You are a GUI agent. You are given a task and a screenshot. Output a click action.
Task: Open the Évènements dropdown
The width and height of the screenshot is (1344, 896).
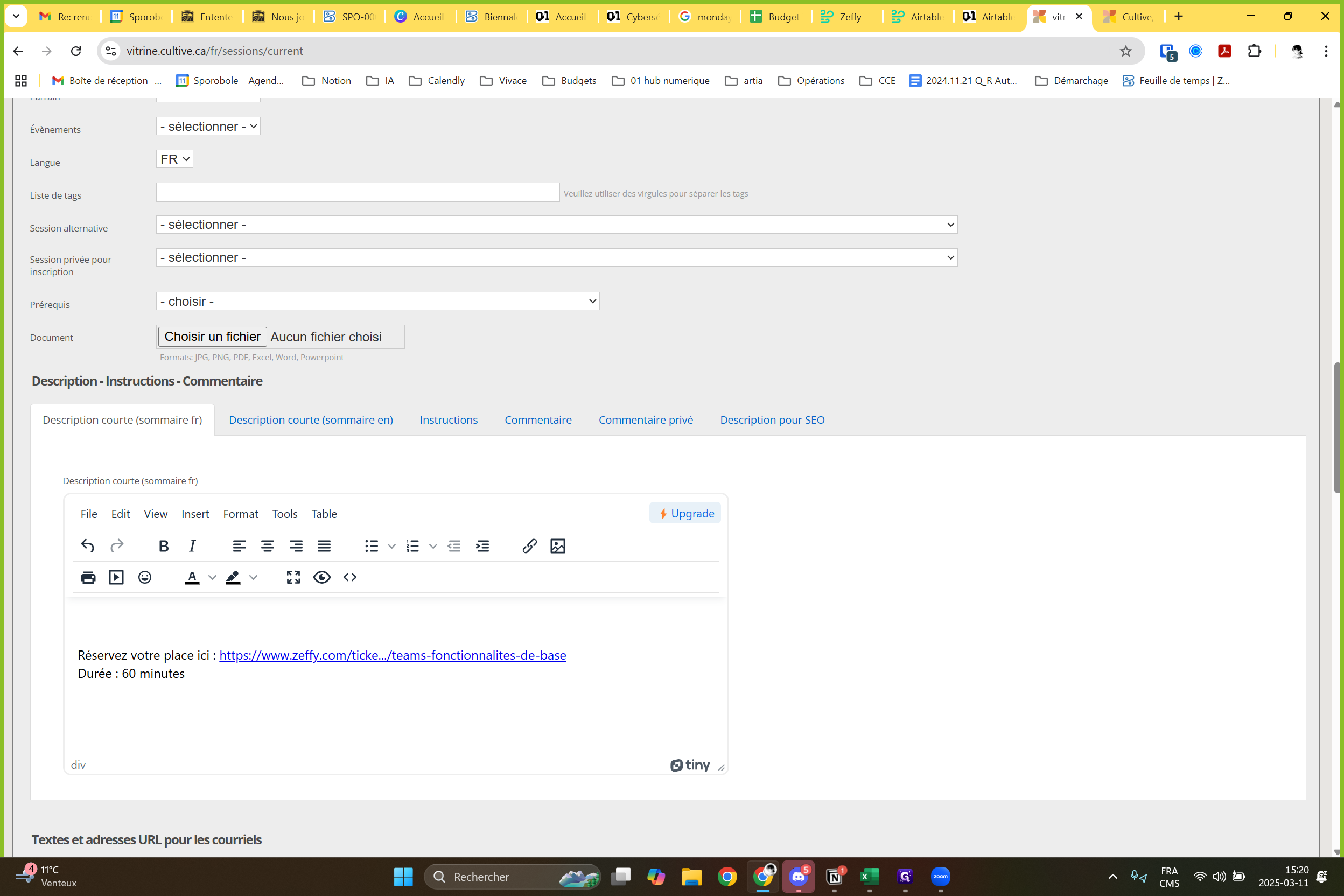[x=208, y=127]
